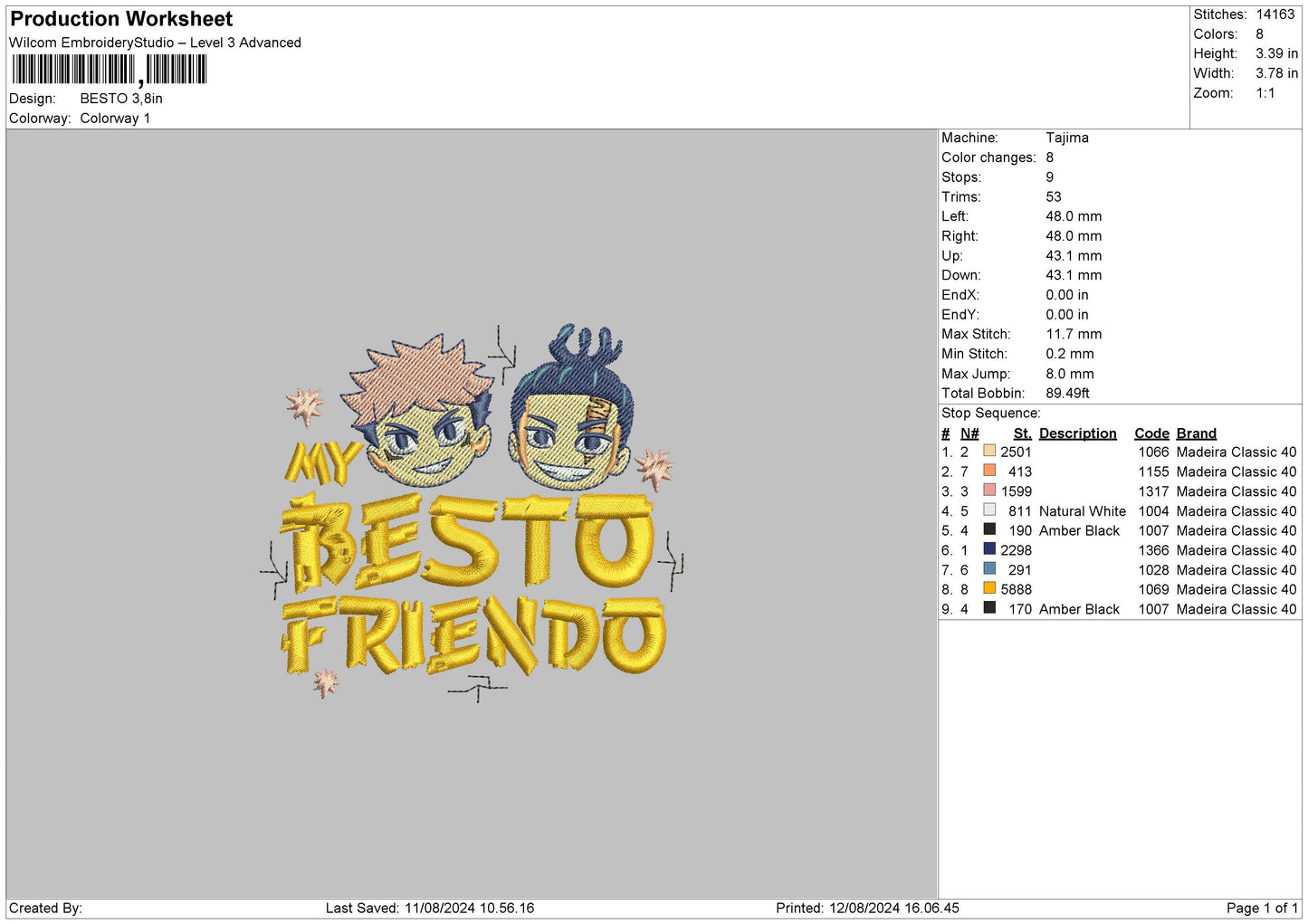Click the Up value '43.1 mm'
Viewport: 1308px width, 924px height.
tap(1074, 256)
